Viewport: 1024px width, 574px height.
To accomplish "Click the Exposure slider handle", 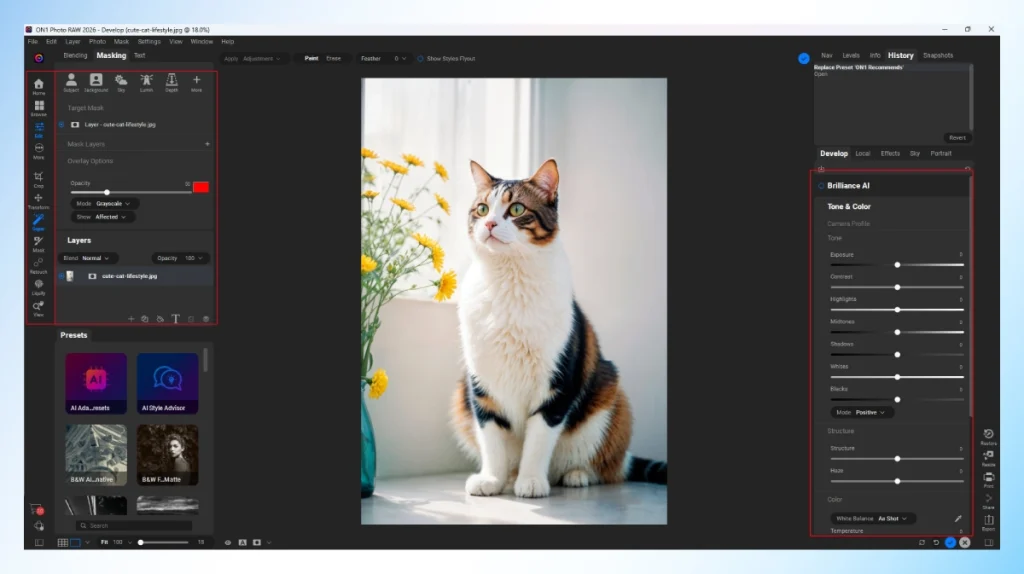I will 897,265.
